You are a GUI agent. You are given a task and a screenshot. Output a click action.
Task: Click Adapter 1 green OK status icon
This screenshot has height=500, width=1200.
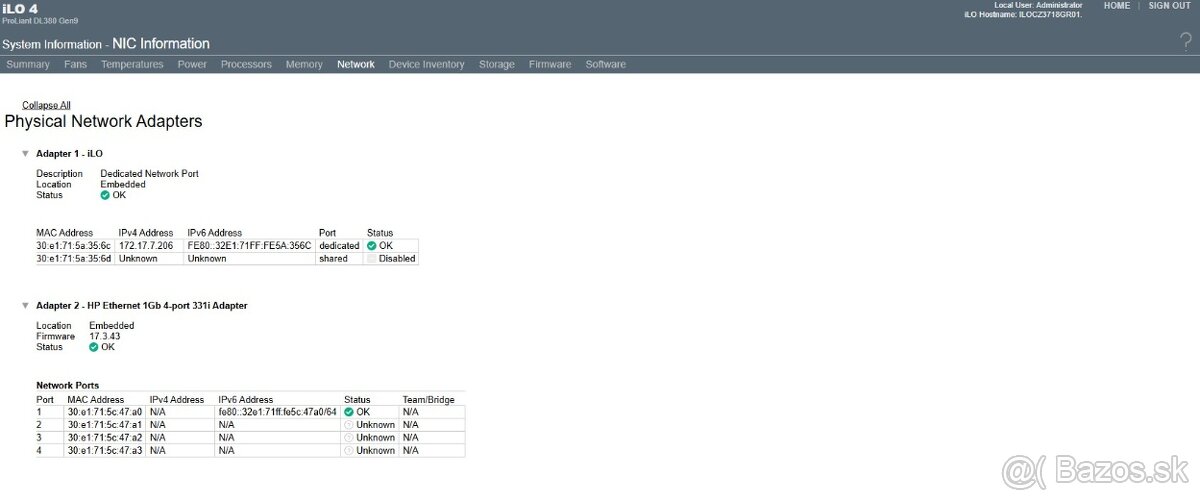(105, 195)
